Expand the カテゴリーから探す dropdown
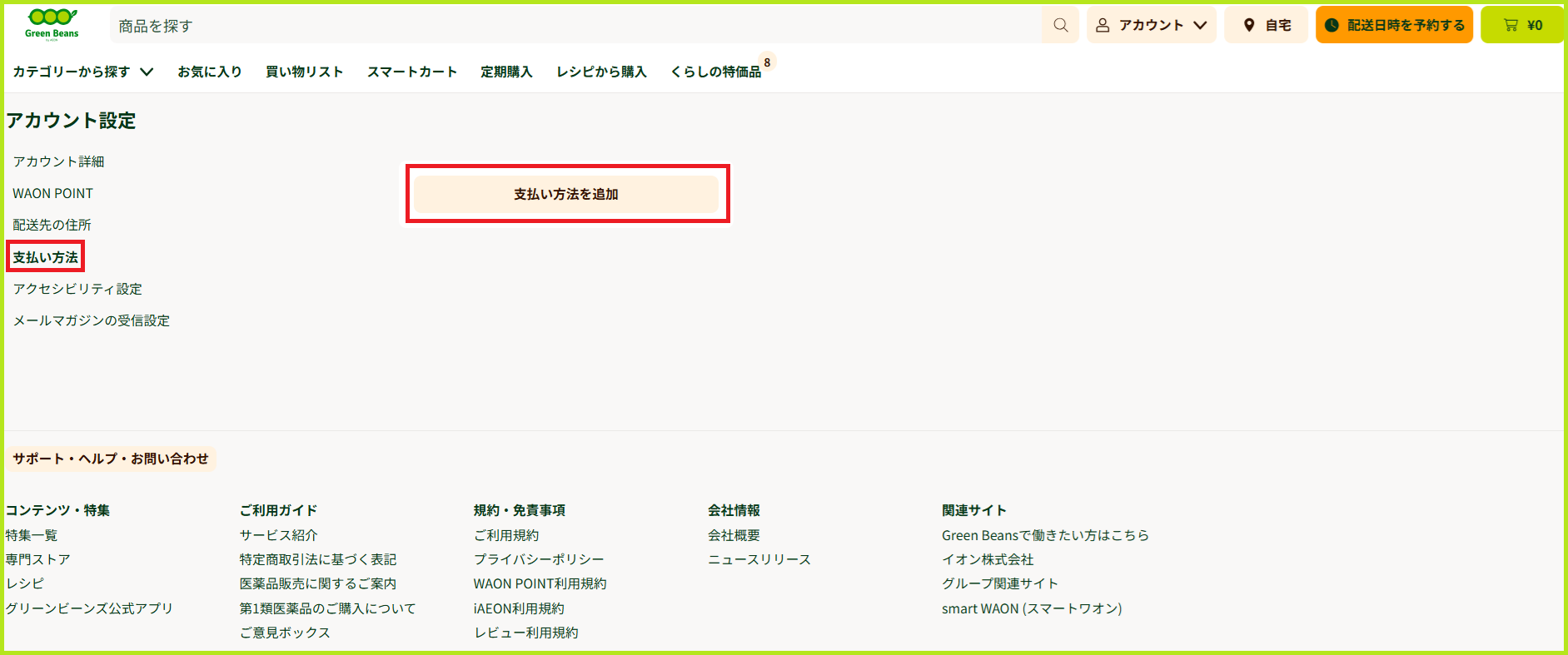This screenshot has width=1568, height=655. coord(82,72)
